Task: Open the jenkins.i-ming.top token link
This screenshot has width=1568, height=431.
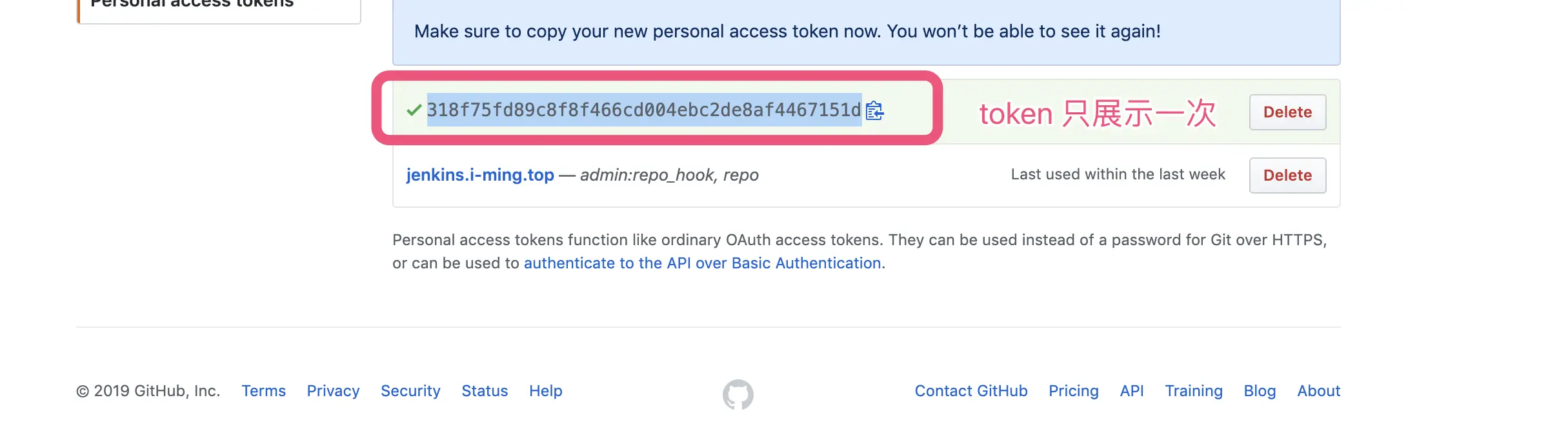Action: click(x=480, y=175)
